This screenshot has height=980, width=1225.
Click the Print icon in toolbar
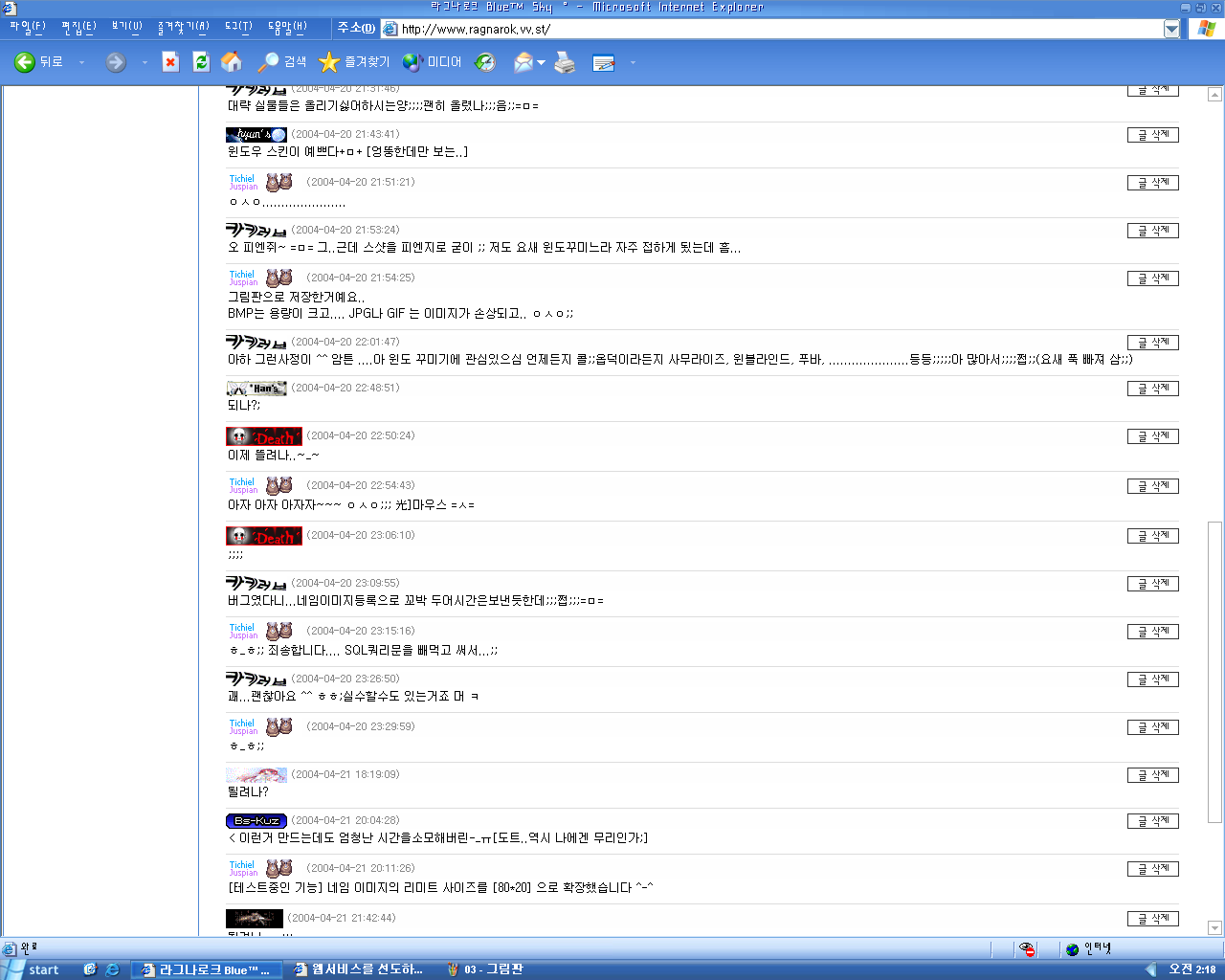(566, 63)
